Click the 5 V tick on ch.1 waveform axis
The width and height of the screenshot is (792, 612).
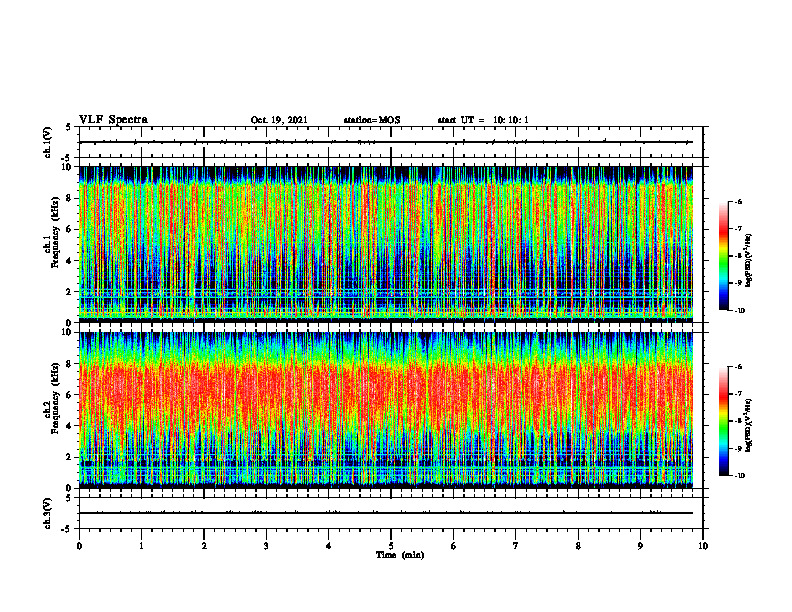coord(68,127)
